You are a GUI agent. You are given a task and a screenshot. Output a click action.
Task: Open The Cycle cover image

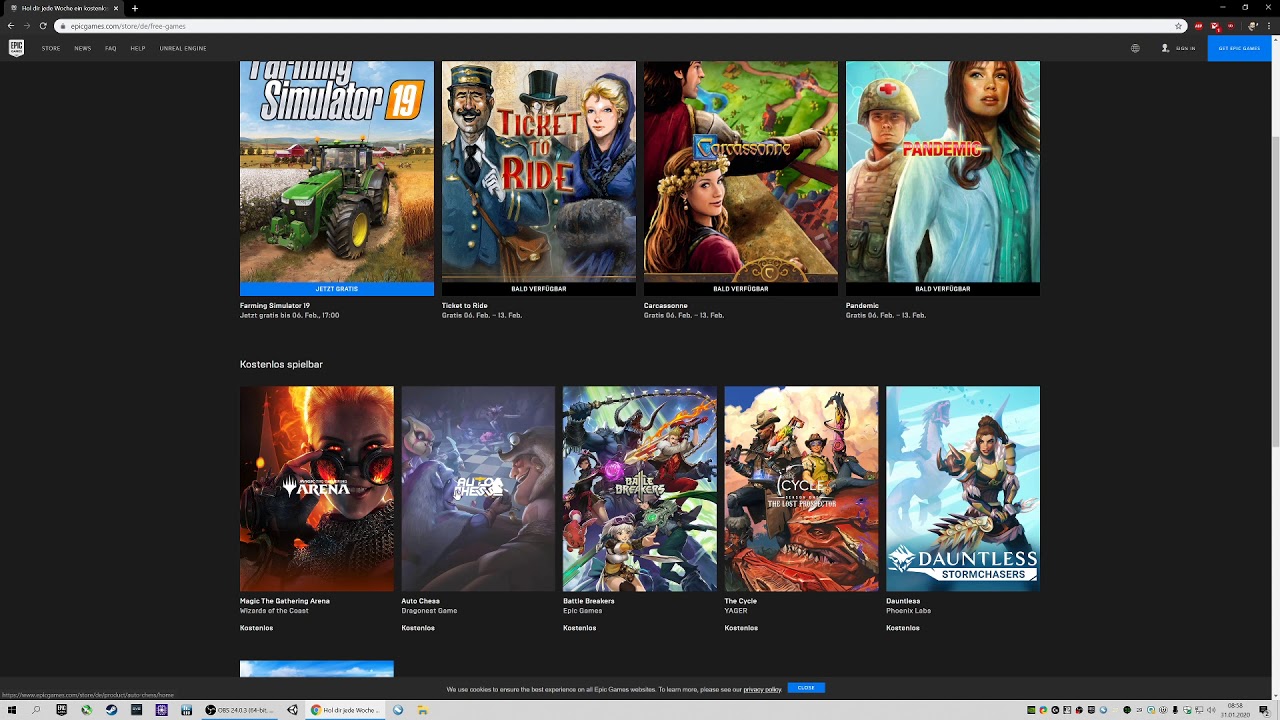point(801,489)
